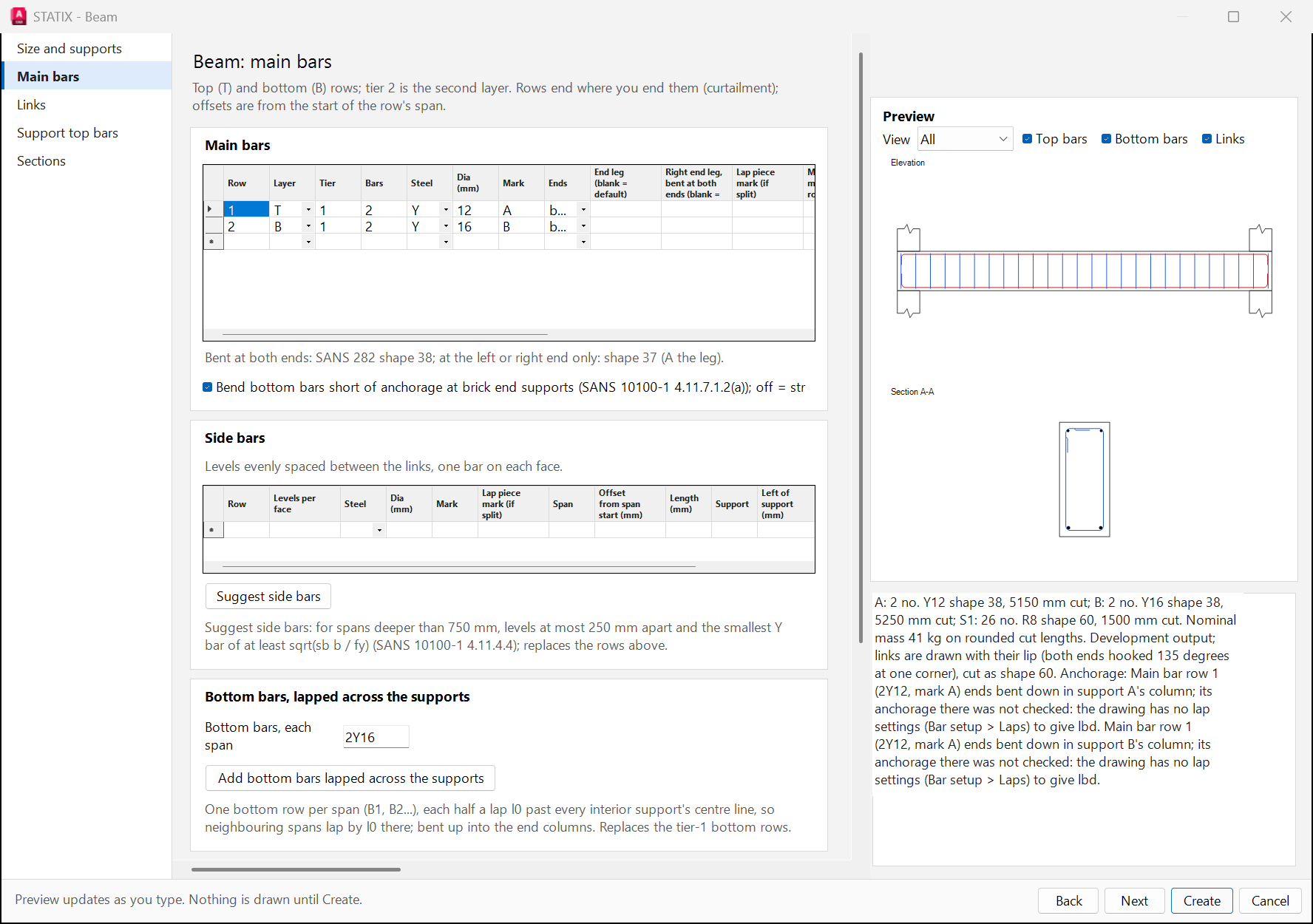This screenshot has height=924, width=1313.
Task: Click the row 2 Mark cell showing B
Action: click(x=521, y=226)
